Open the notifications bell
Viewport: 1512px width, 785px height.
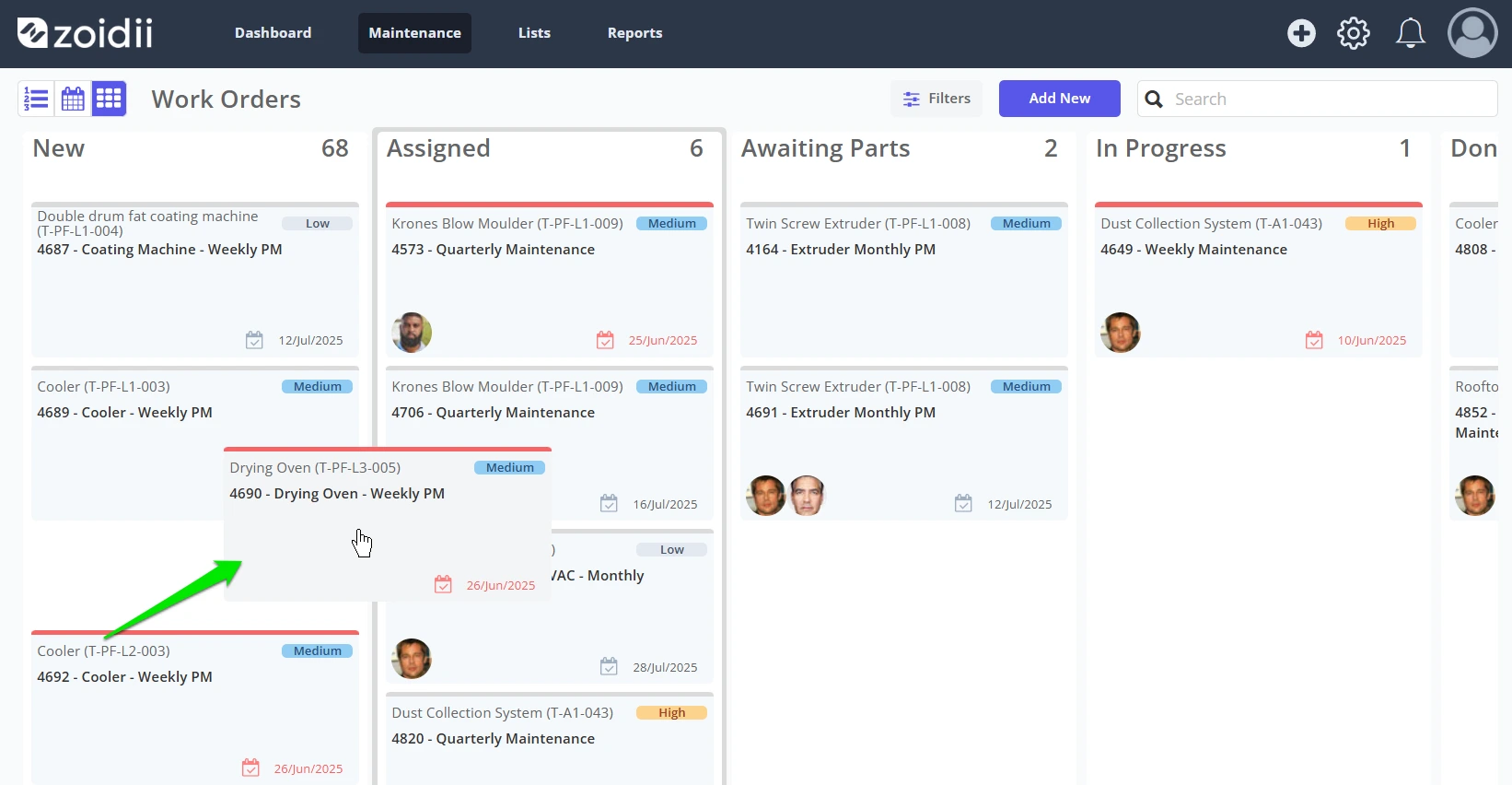1410,33
